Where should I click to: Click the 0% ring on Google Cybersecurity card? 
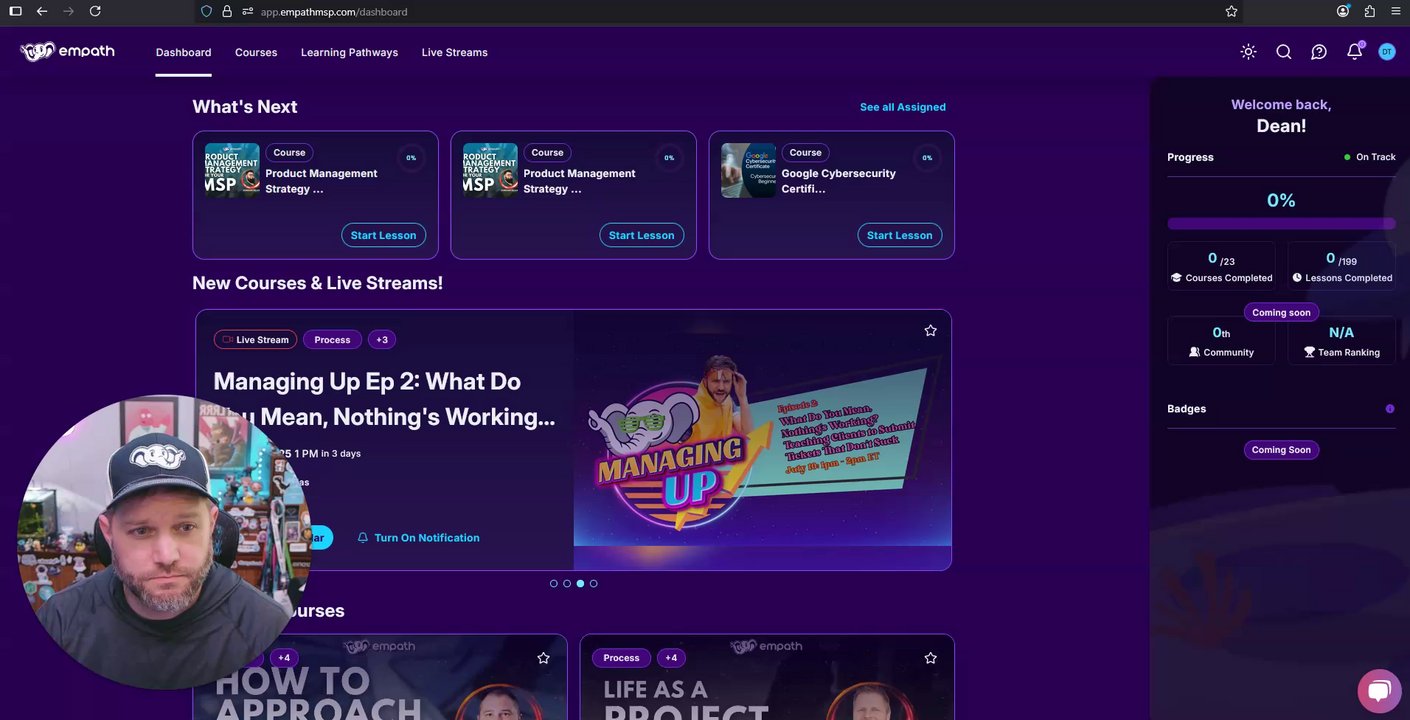click(927, 158)
